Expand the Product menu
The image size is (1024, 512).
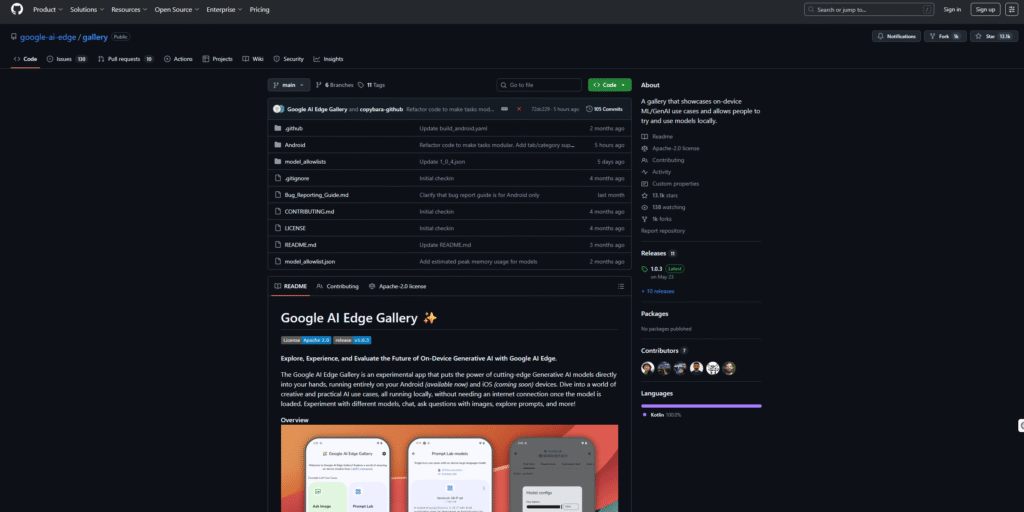click(48, 10)
